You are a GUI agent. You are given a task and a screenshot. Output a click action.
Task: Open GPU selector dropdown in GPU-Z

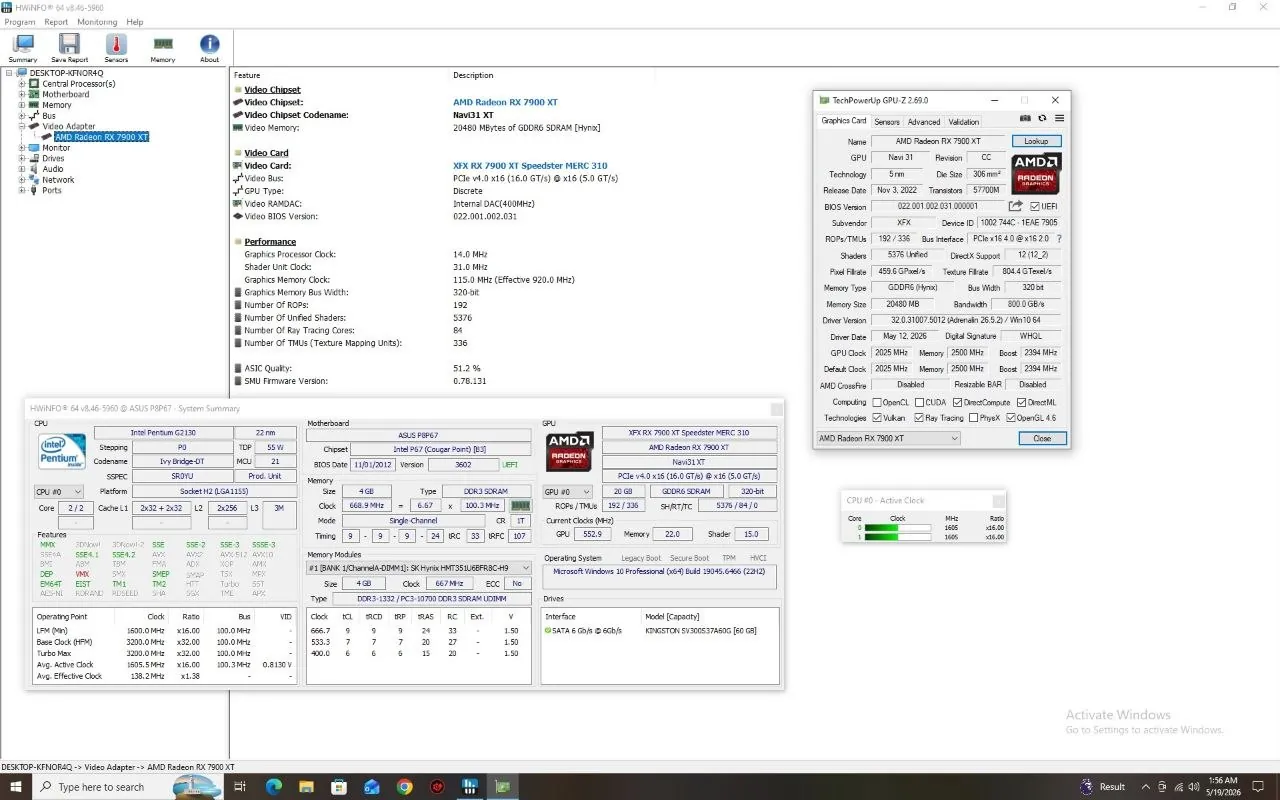[x=888, y=438]
